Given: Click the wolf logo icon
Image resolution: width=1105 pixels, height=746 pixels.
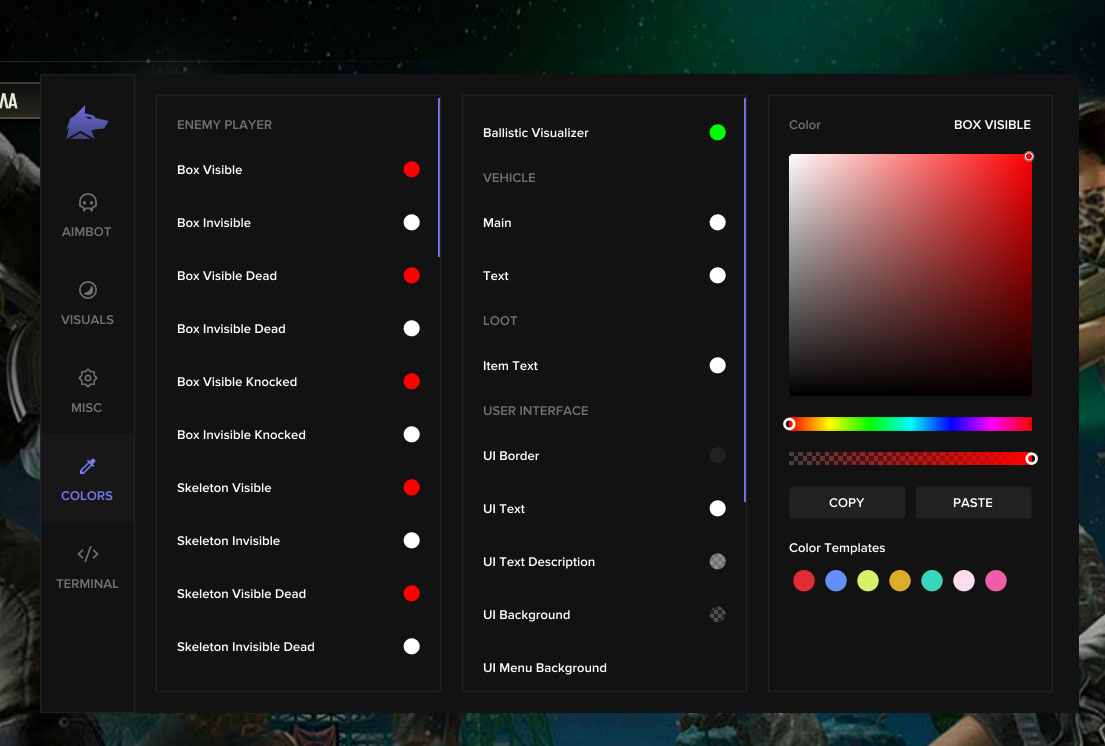Looking at the screenshot, I should (87, 123).
